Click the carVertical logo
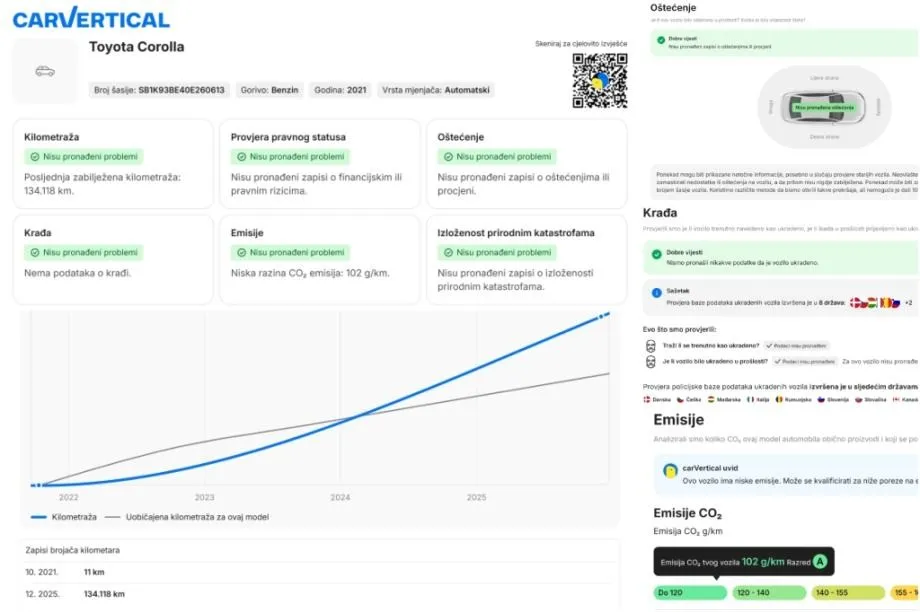The height and width of the screenshot is (612, 920). (91, 18)
